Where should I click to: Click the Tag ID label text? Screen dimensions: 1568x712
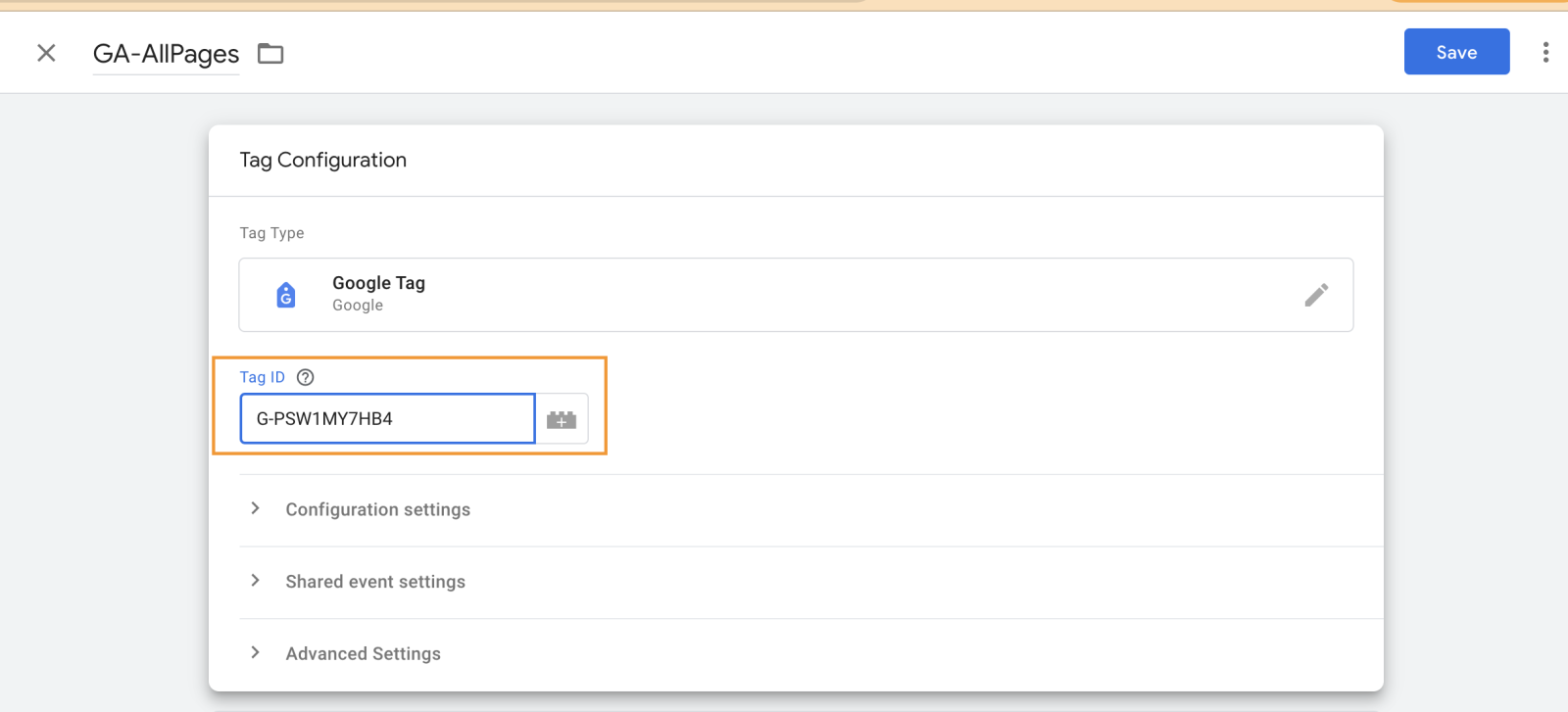[x=262, y=377]
